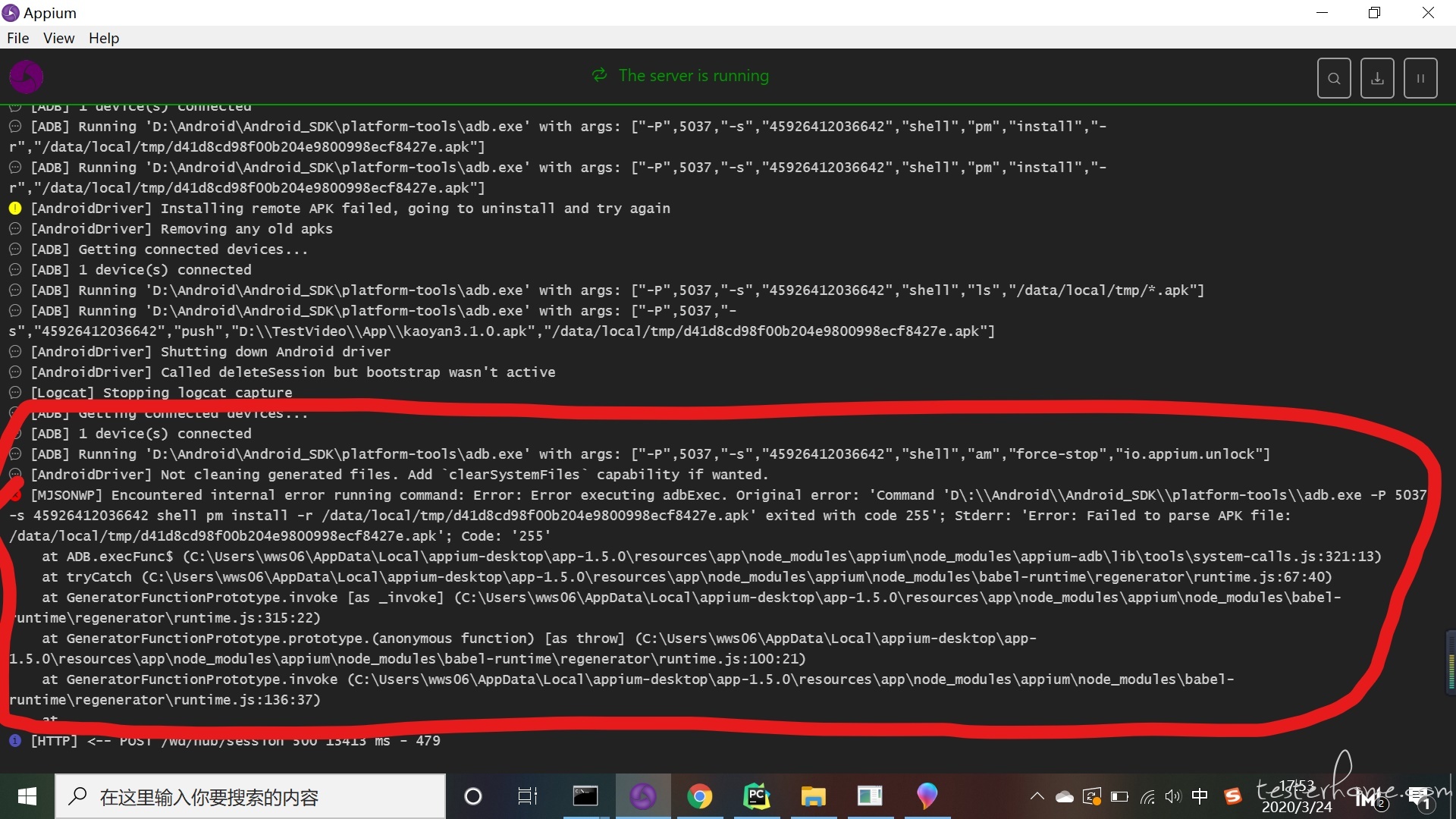Click the debug icon beside Shutting down Android driver
Screen dimensions: 1456x819
point(15,351)
